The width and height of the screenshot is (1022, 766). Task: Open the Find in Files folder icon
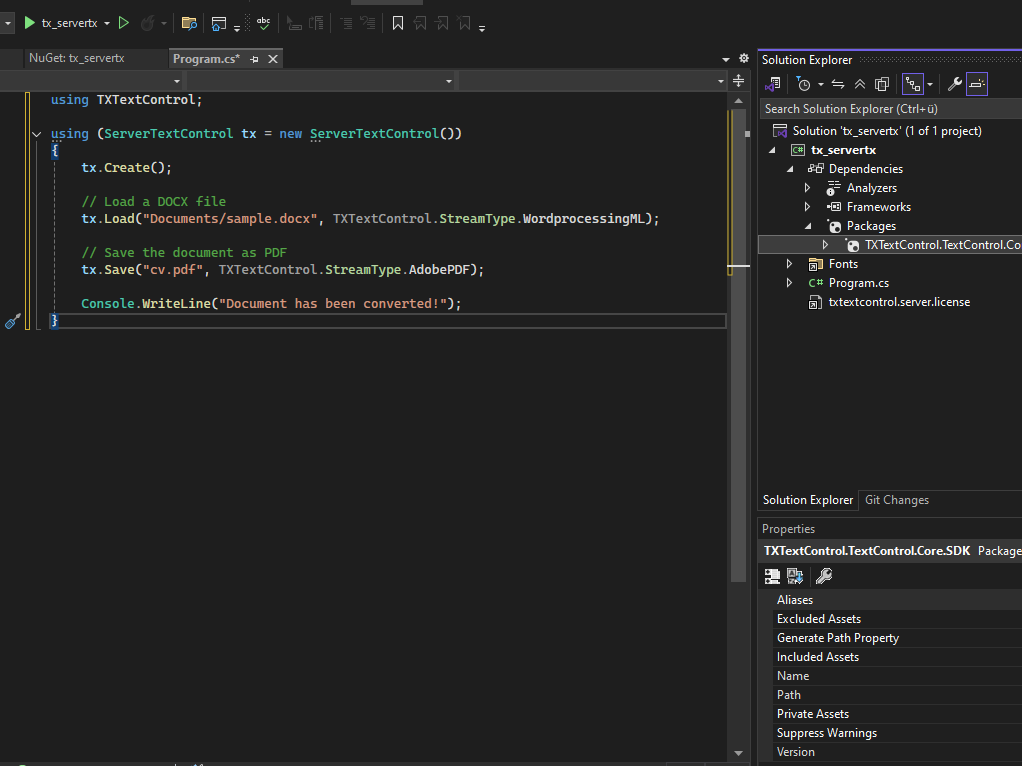click(189, 23)
